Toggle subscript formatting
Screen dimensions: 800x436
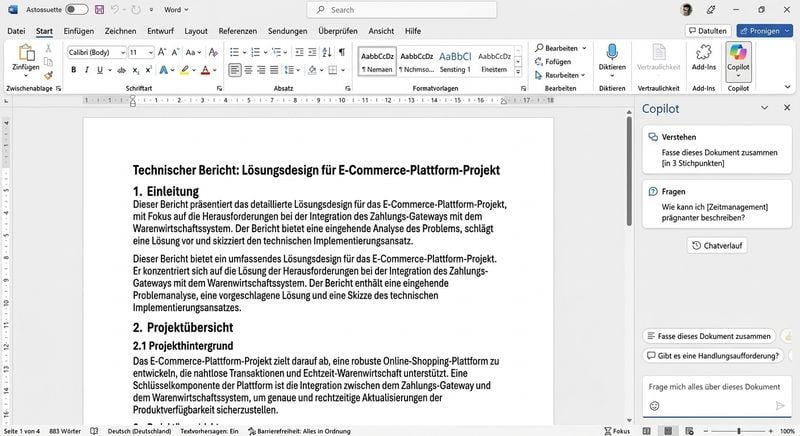(x=136, y=70)
